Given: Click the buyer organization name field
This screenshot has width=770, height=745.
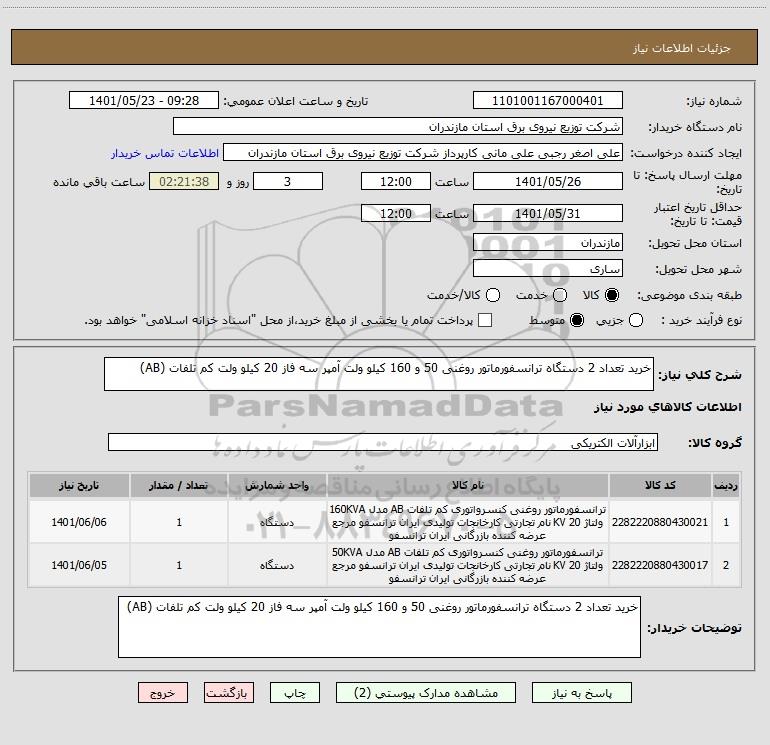Looking at the screenshot, I should [x=398, y=126].
